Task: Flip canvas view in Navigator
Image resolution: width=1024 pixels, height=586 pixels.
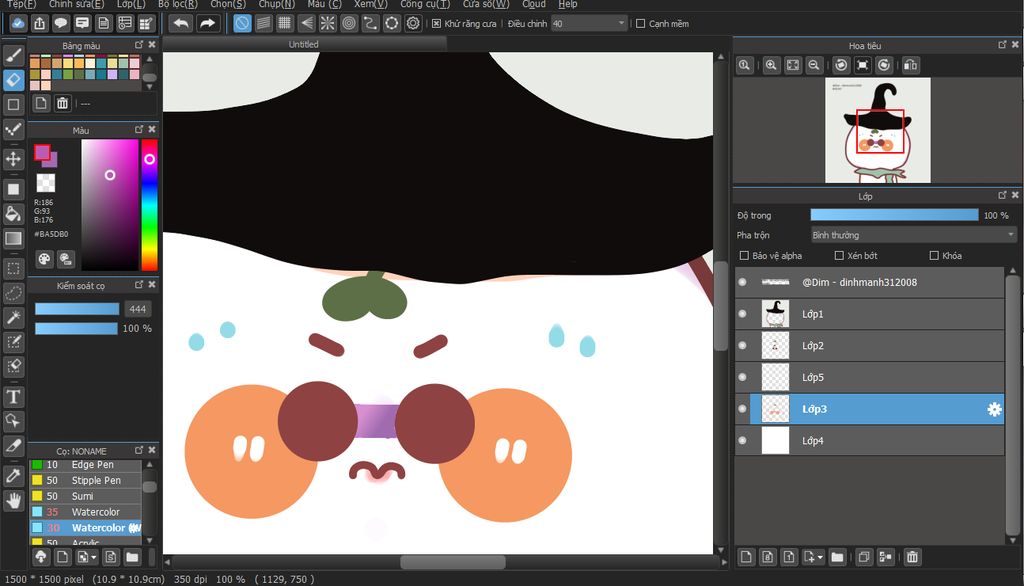Action: (910, 65)
